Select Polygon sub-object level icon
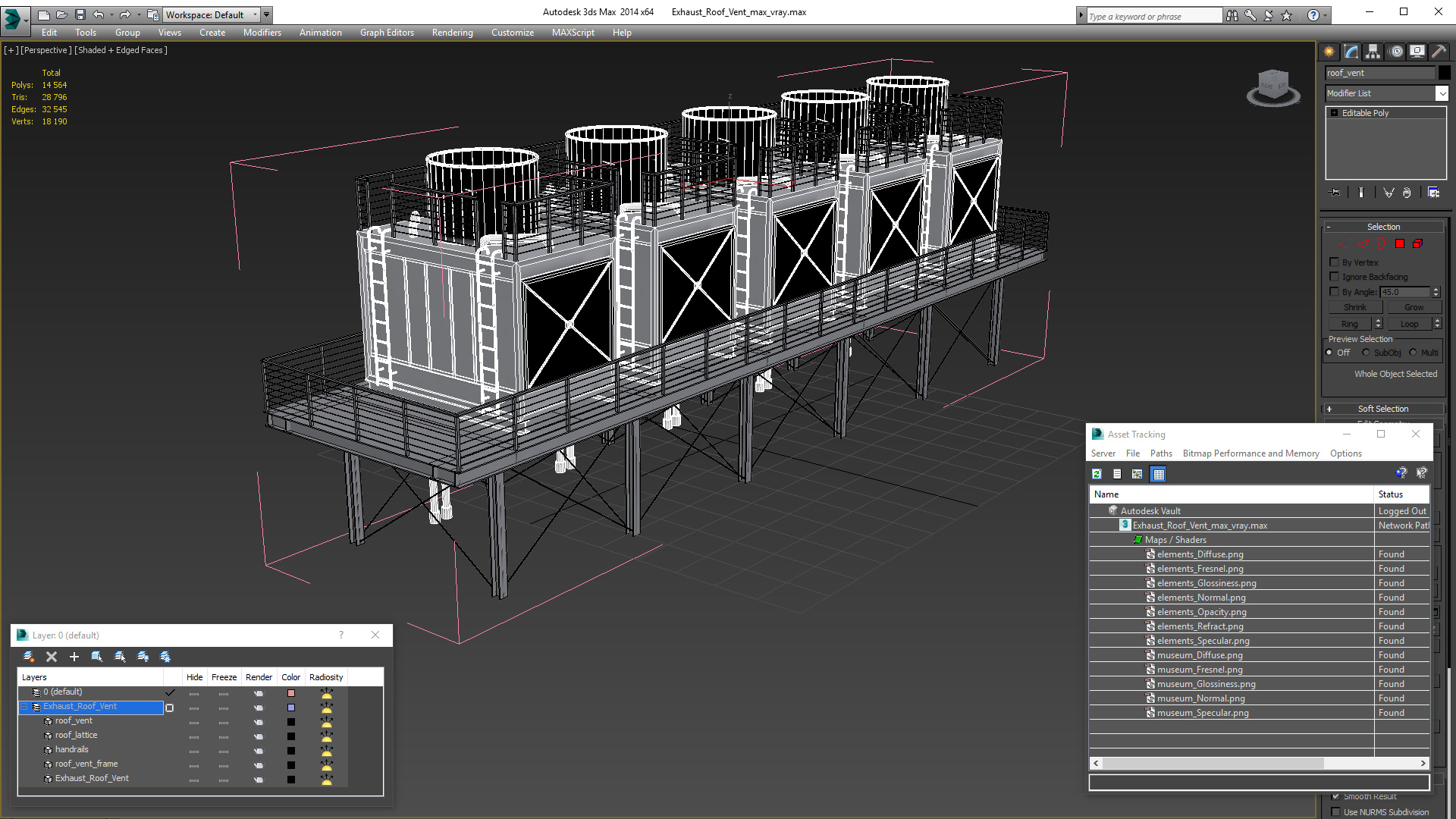Viewport: 1456px width, 819px height. 1400,244
